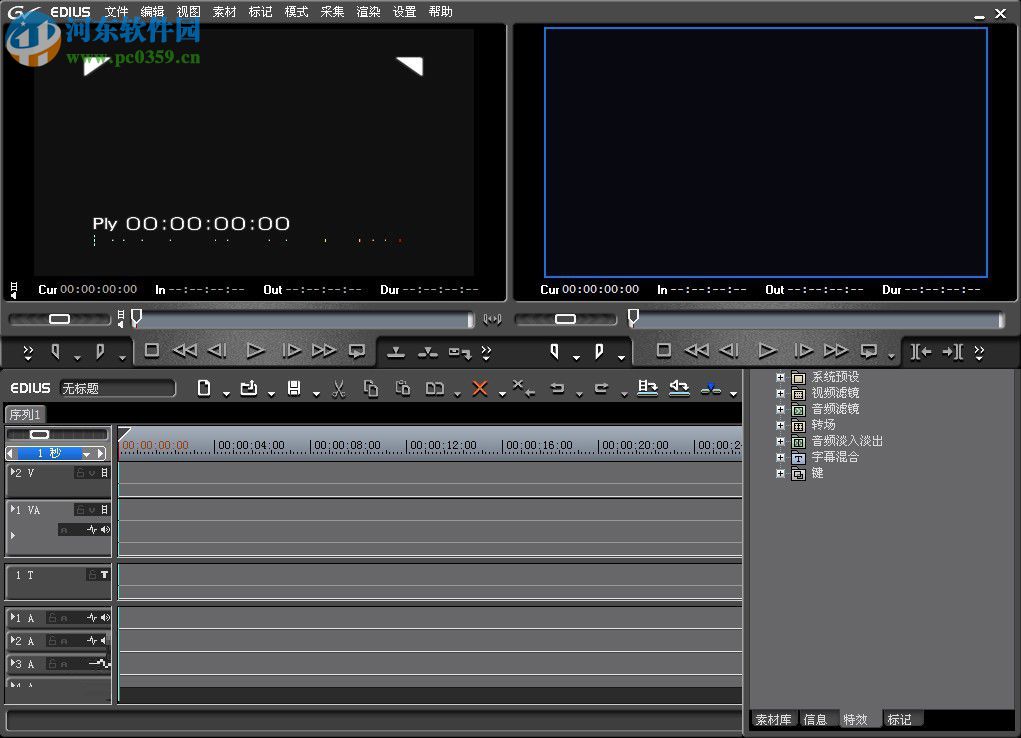Click the red X delete icon
Image resolution: width=1021 pixels, height=738 pixels.
click(480, 389)
